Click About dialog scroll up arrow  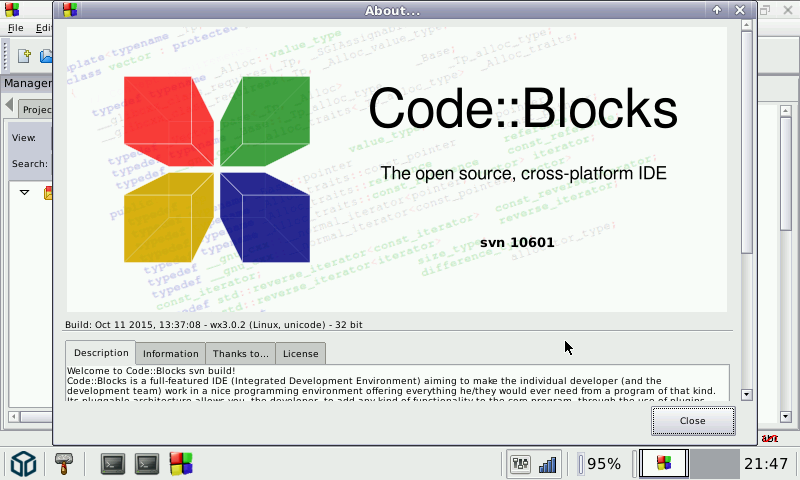point(747,24)
